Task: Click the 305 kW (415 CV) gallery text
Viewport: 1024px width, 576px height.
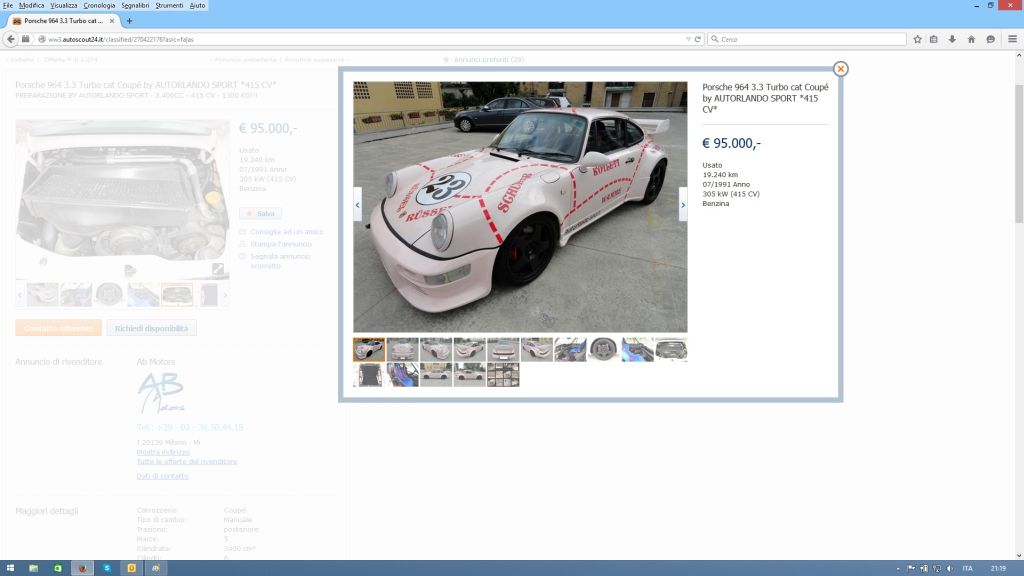Action: point(731,194)
